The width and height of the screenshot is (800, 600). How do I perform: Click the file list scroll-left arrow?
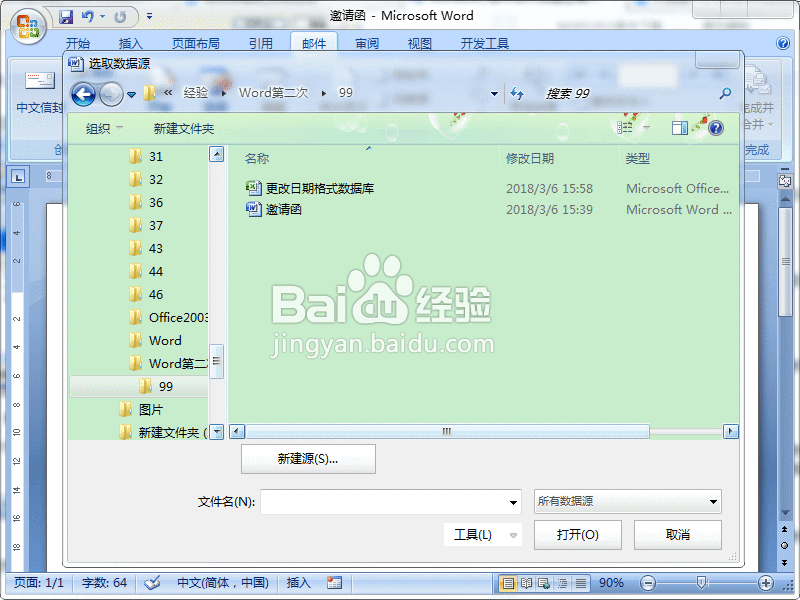point(237,432)
